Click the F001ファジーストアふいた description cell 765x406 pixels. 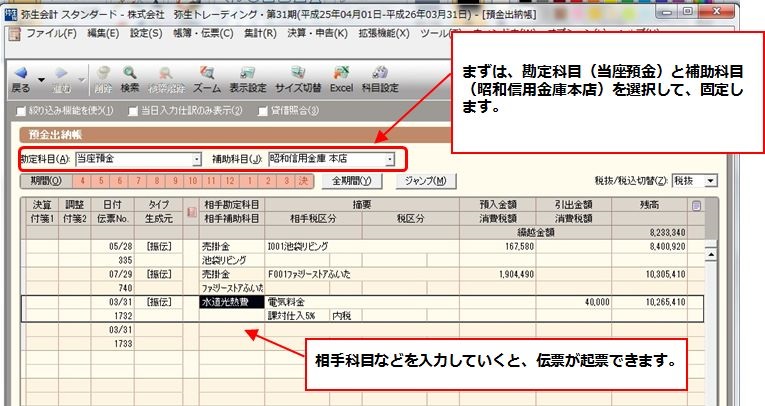(362, 274)
